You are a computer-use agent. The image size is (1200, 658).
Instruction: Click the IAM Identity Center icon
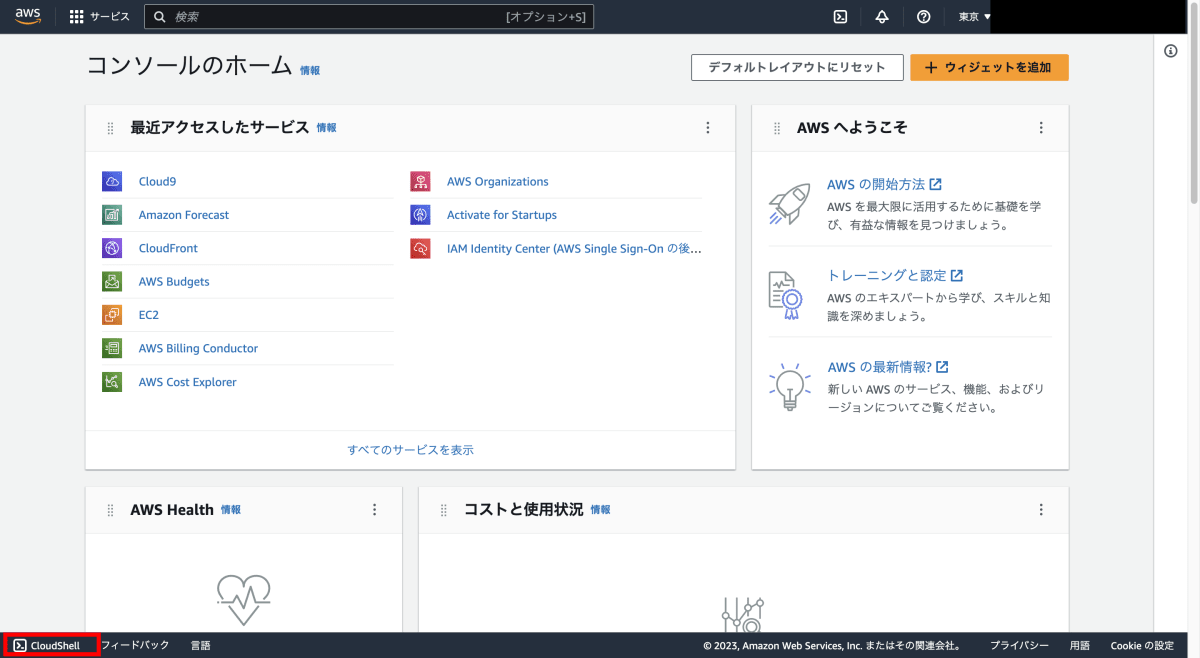click(x=420, y=248)
